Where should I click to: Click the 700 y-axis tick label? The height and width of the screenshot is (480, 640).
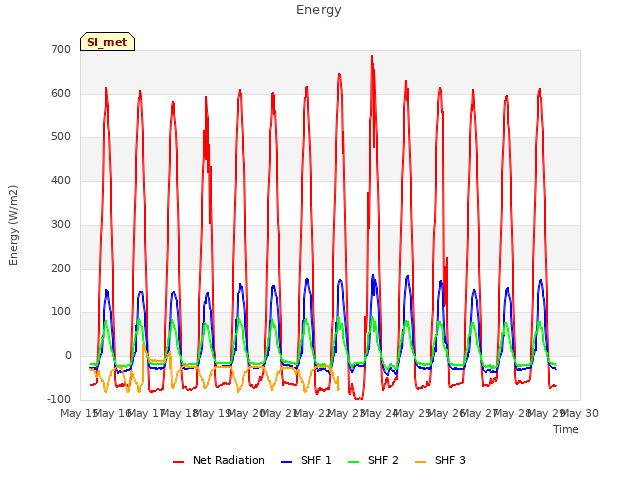(x=61, y=49)
